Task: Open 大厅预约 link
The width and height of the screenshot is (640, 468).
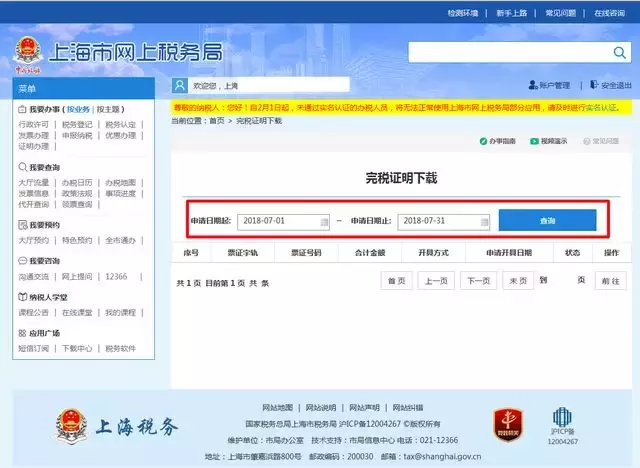Action: point(33,240)
